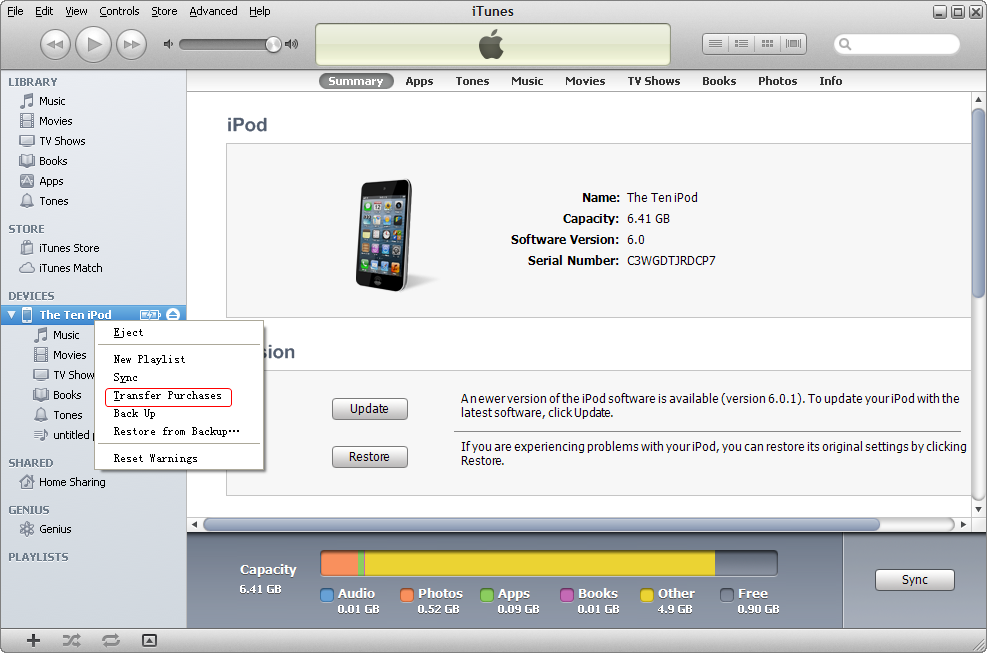
Task: Open Tones in the Library section
Action: click(93, 202)
